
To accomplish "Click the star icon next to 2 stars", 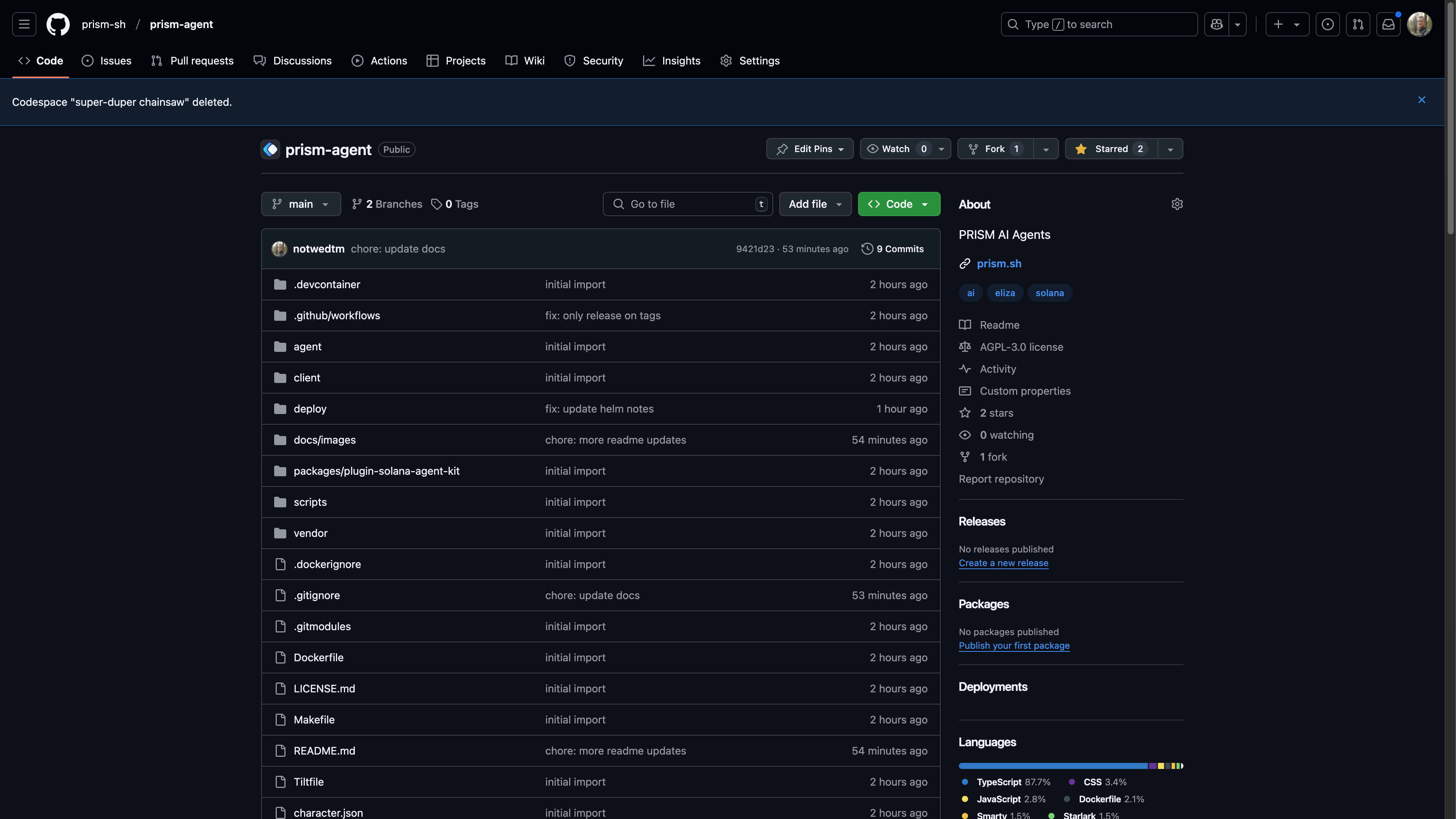I will coord(965,413).
